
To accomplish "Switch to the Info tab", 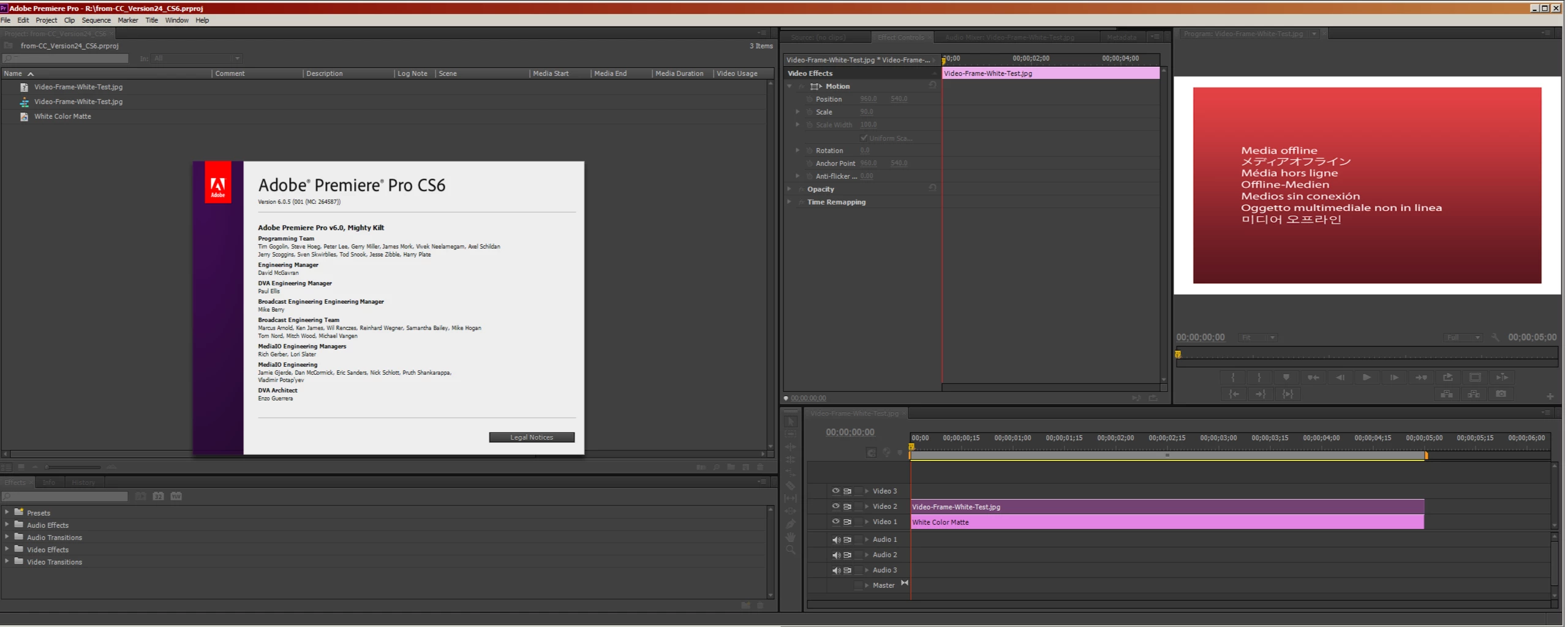I will click(x=49, y=482).
